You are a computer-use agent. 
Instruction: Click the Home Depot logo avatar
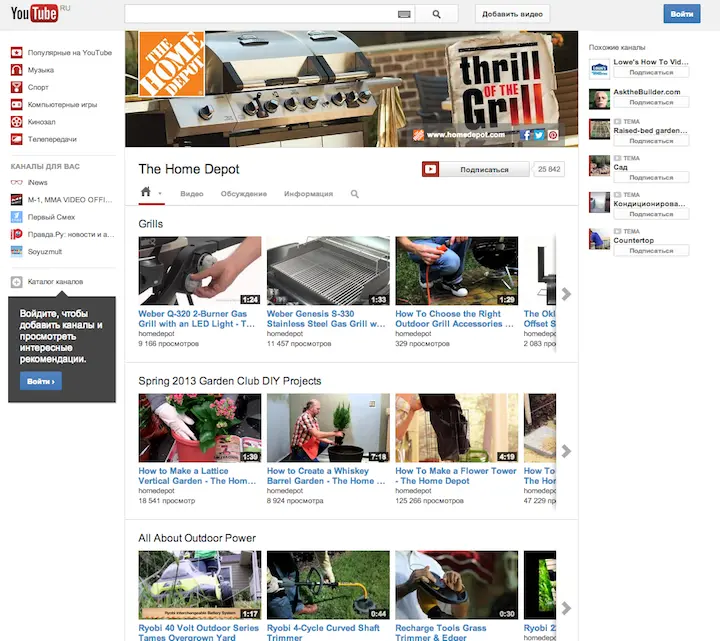(172, 64)
